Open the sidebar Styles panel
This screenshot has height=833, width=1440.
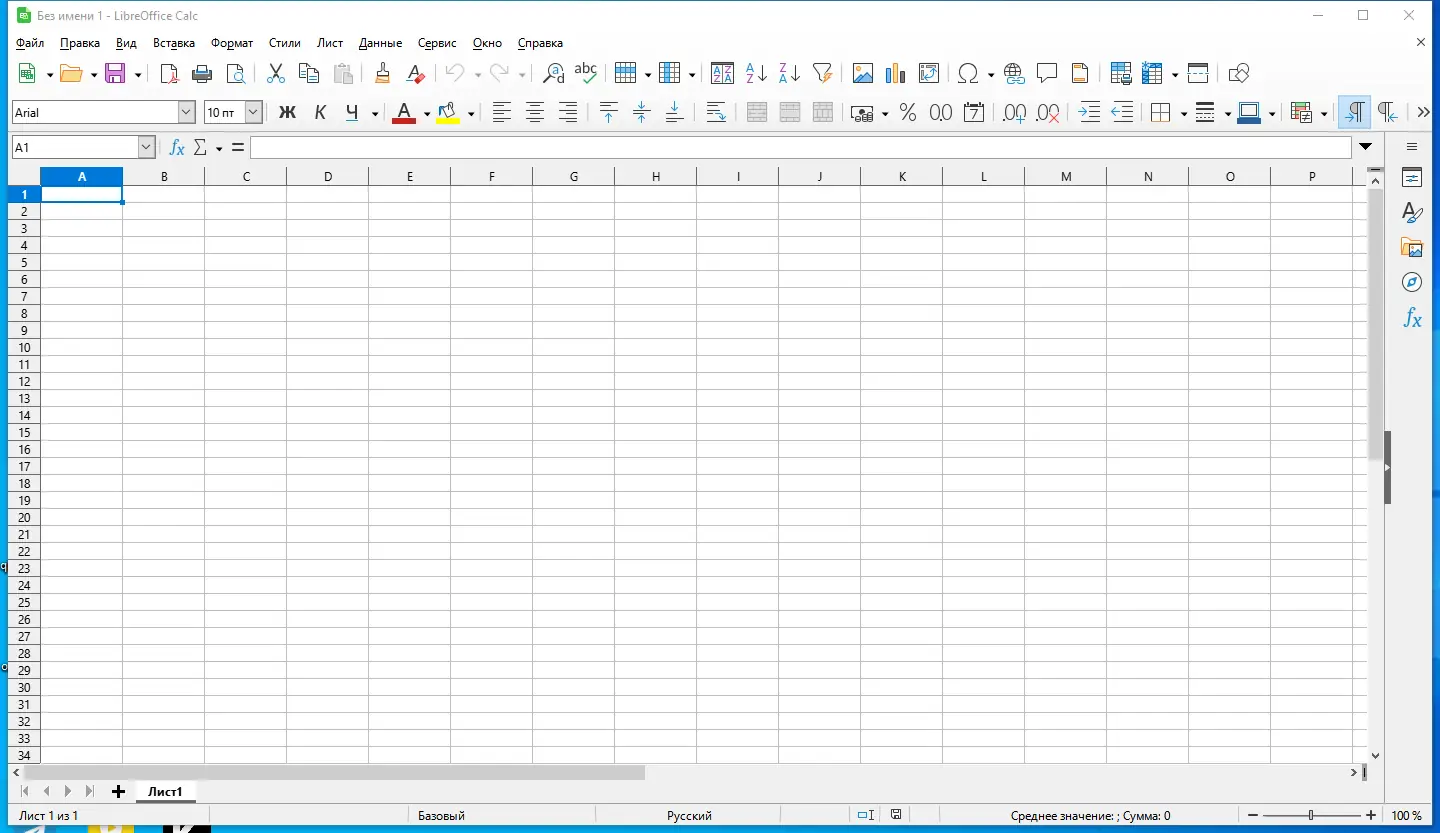click(x=1412, y=213)
